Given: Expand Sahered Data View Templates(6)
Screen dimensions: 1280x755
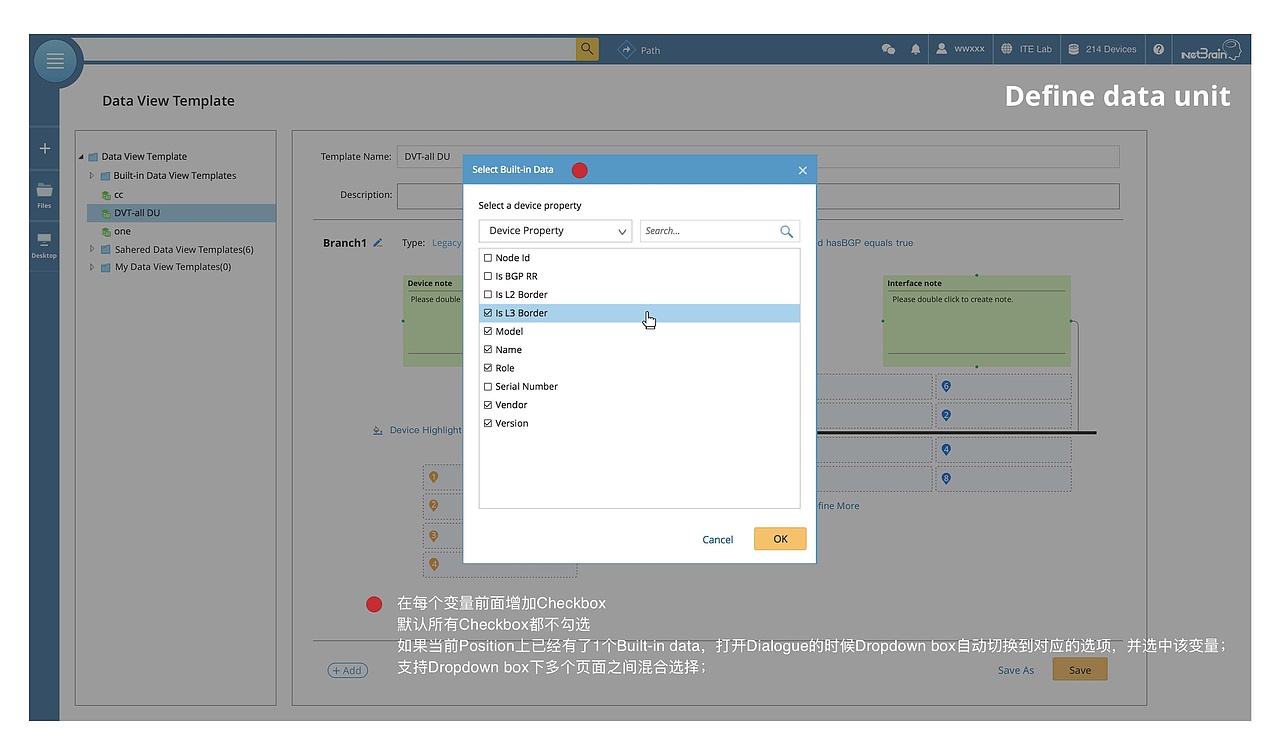Looking at the screenshot, I should [x=91, y=249].
